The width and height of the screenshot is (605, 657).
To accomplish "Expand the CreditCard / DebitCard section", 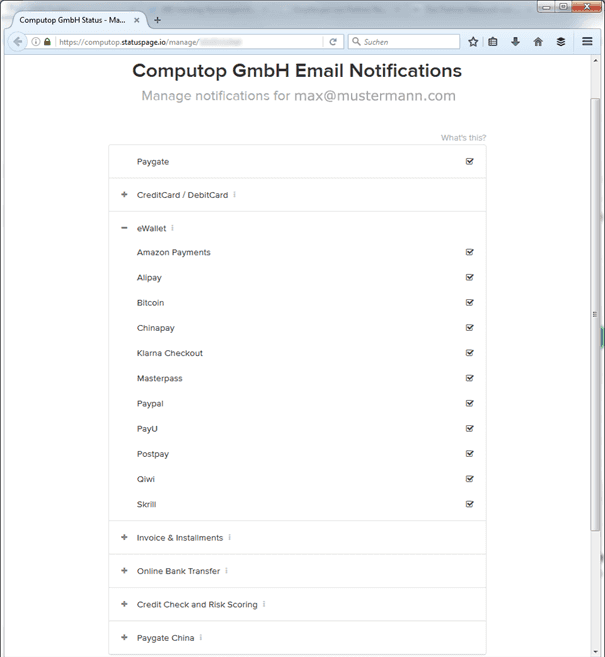I will (x=124, y=195).
